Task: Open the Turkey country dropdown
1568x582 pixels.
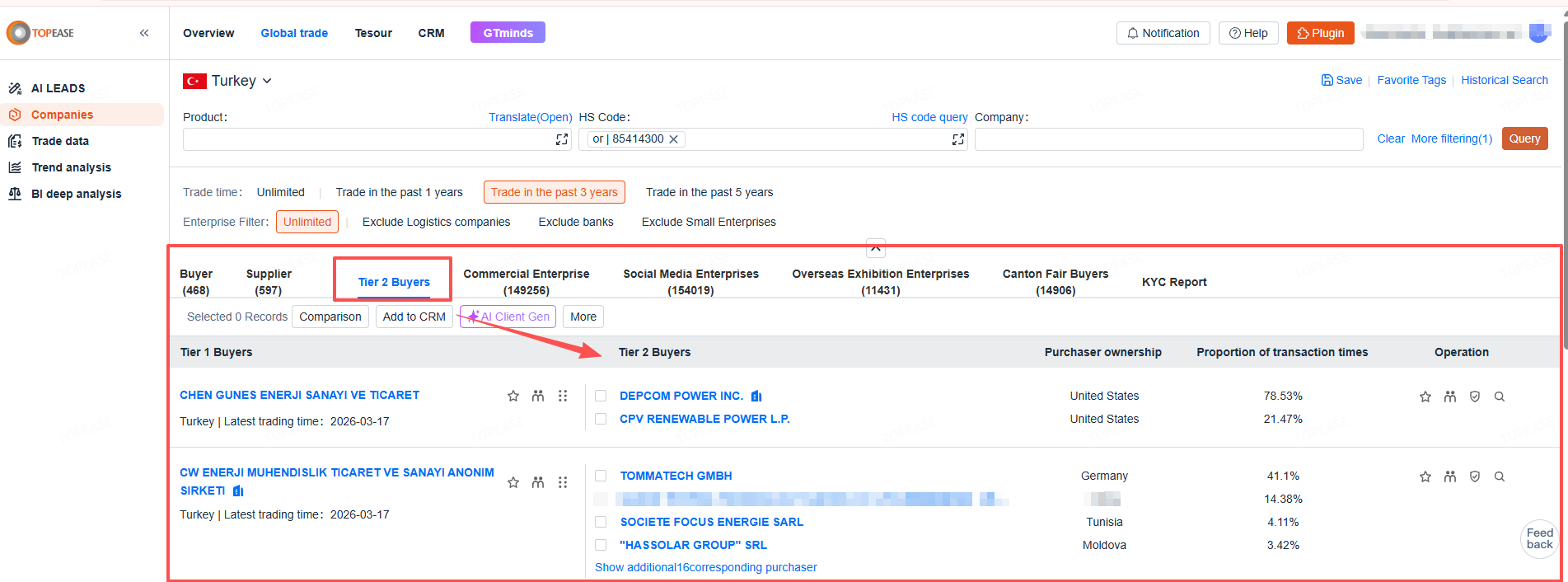Action: [x=228, y=81]
